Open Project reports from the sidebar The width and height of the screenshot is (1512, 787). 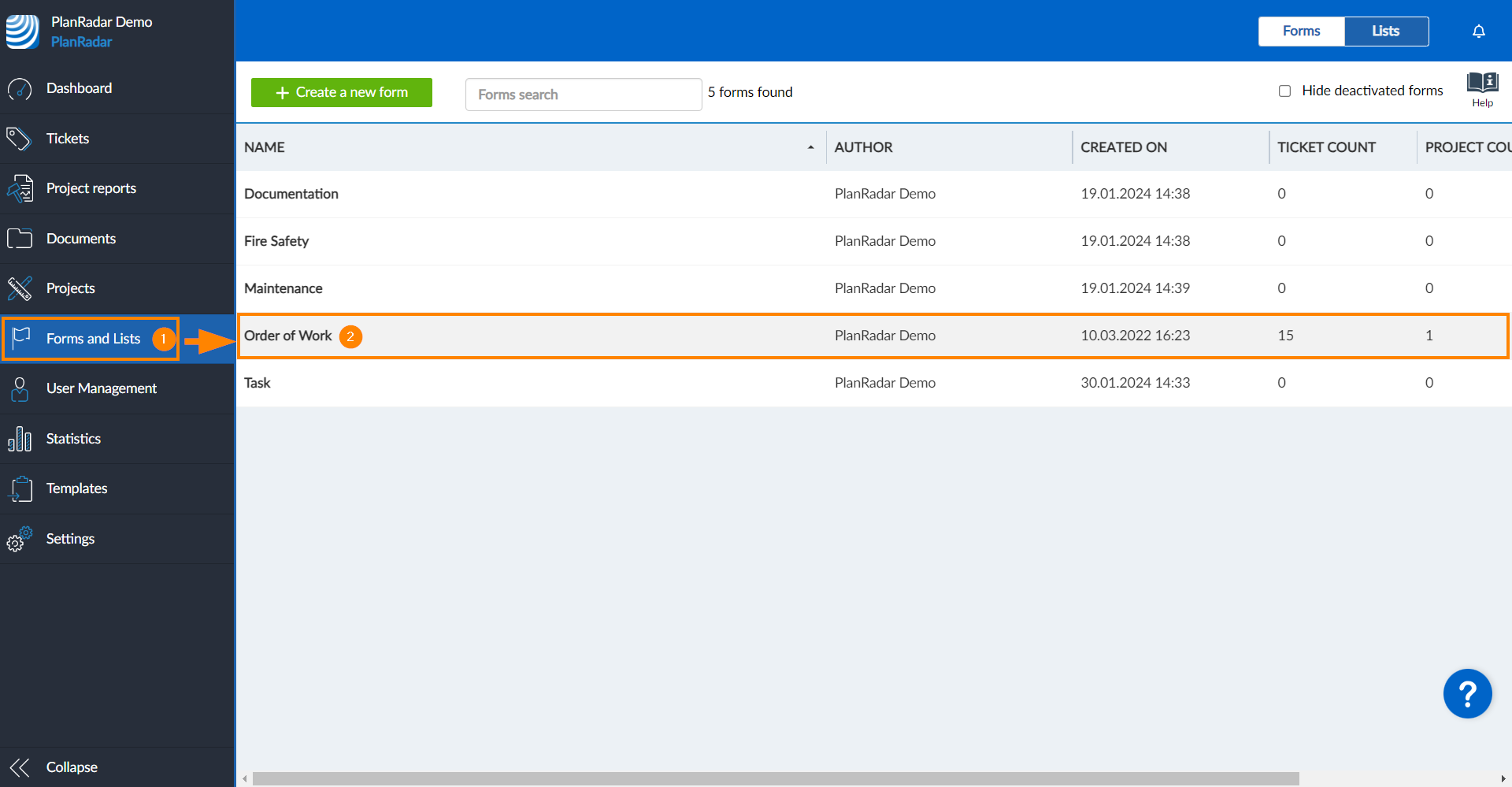tap(20, 188)
